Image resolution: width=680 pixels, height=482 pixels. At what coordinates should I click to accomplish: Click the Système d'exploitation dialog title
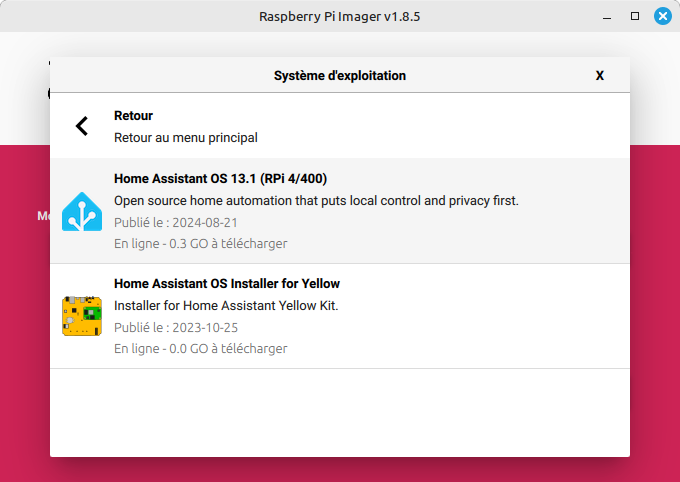pos(340,75)
